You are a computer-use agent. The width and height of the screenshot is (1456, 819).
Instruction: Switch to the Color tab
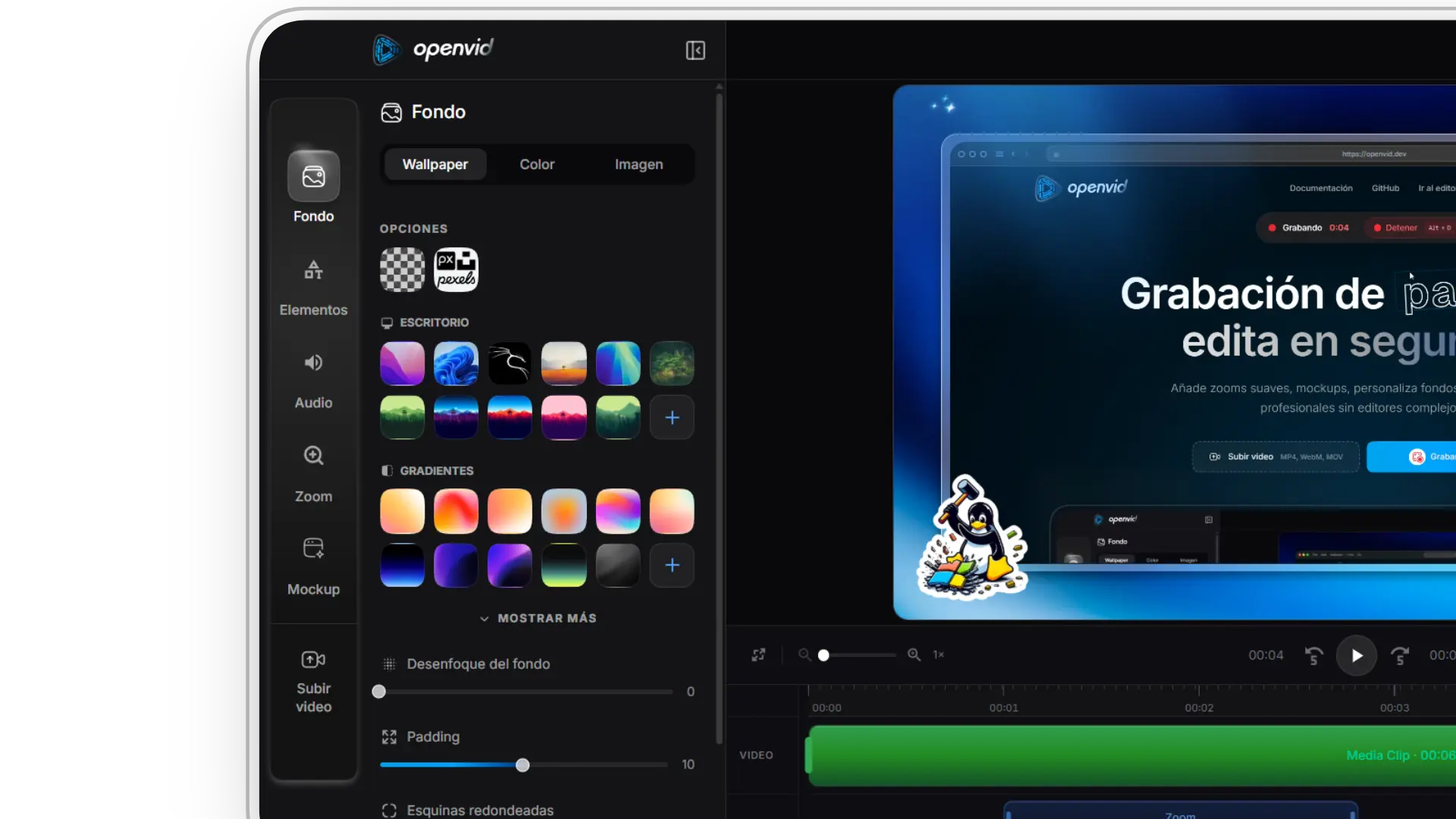click(537, 165)
